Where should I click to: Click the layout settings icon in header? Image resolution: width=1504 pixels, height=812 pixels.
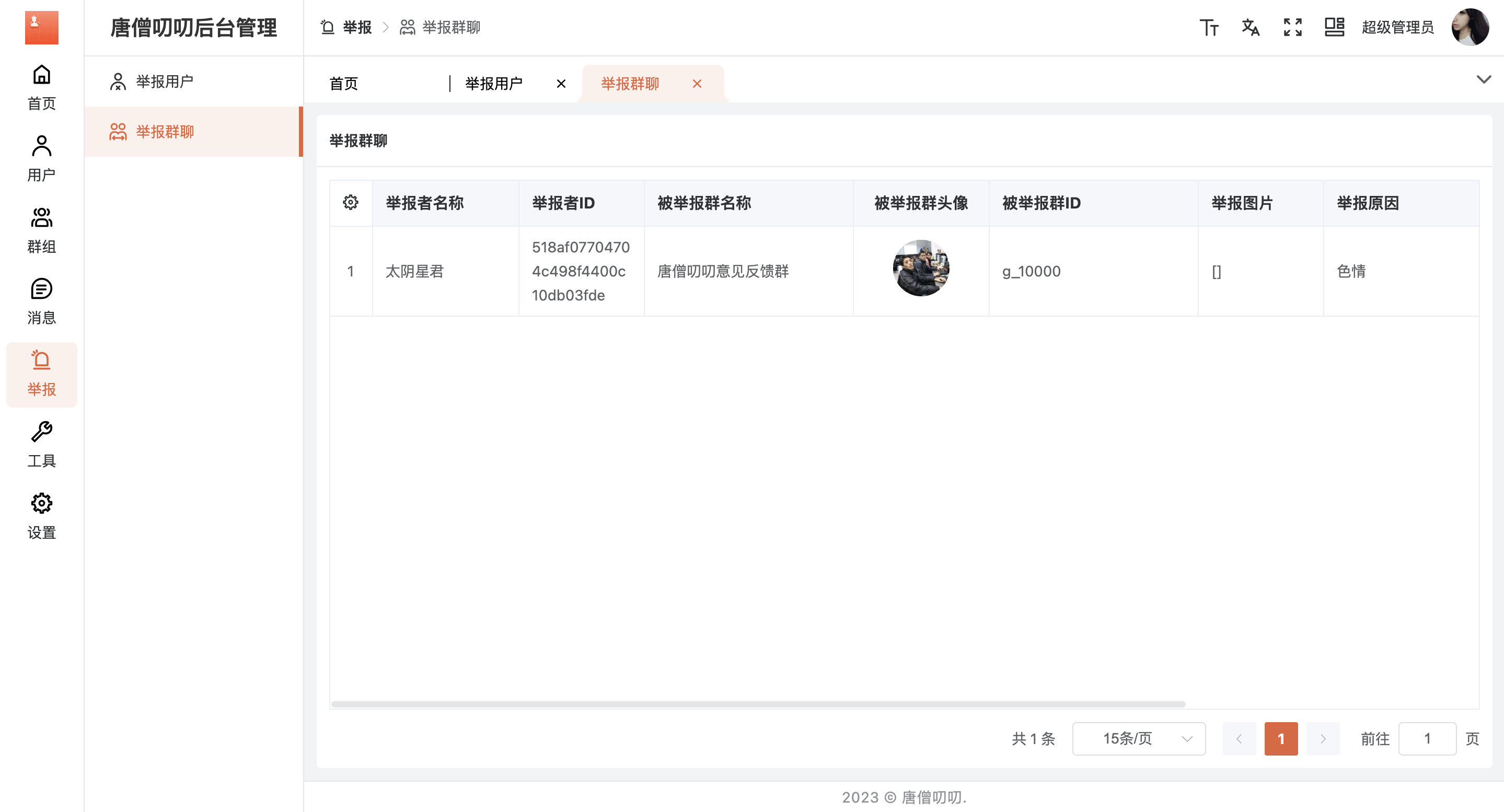pos(1334,28)
